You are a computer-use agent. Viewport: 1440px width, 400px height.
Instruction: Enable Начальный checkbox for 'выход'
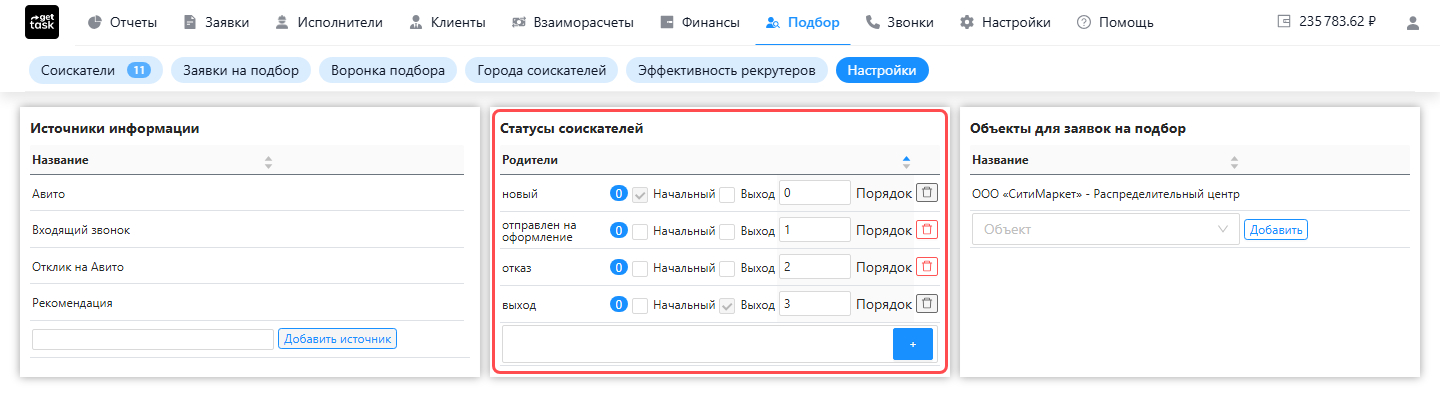[x=640, y=304]
